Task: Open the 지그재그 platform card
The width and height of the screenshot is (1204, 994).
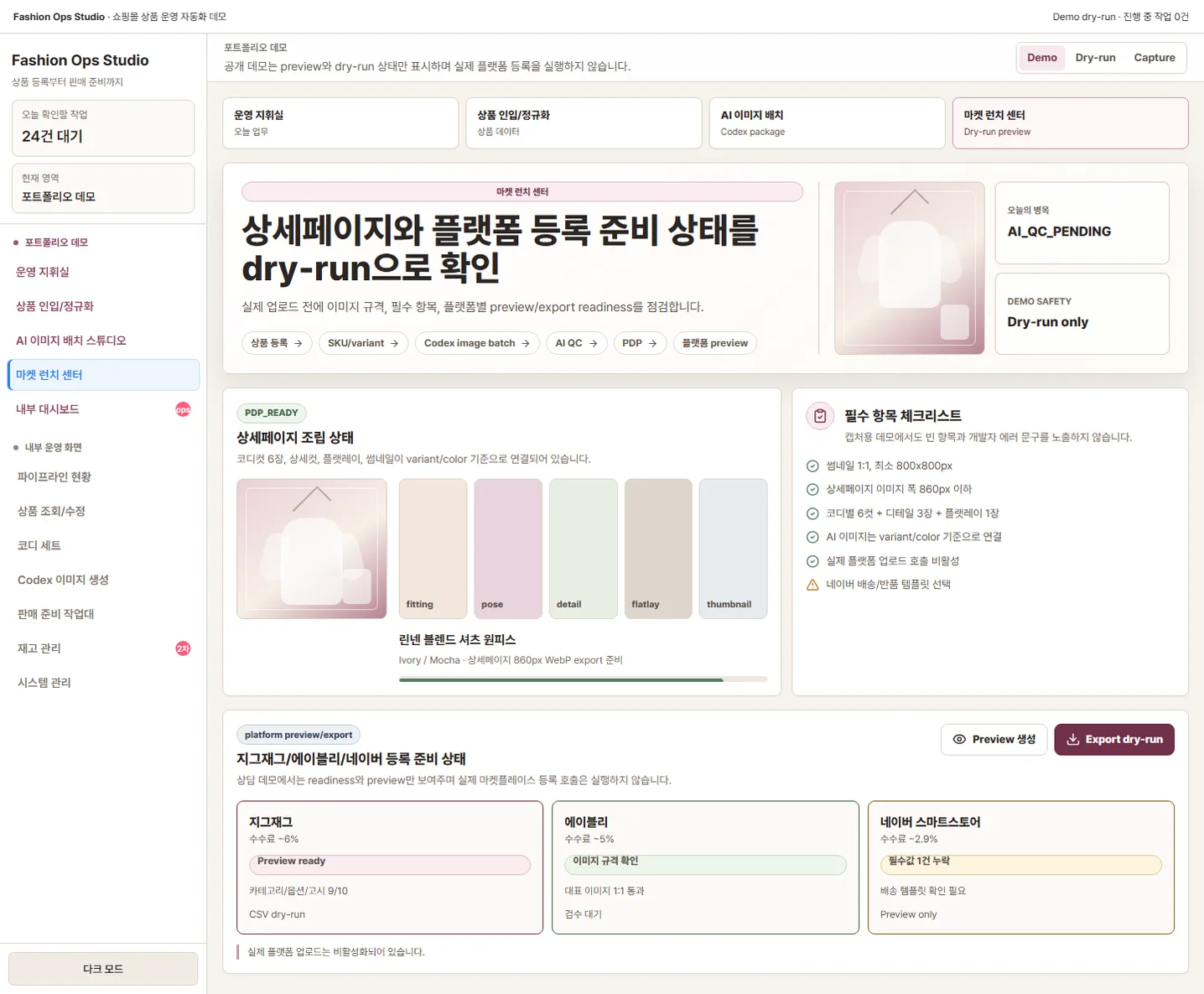Action: [390, 867]
